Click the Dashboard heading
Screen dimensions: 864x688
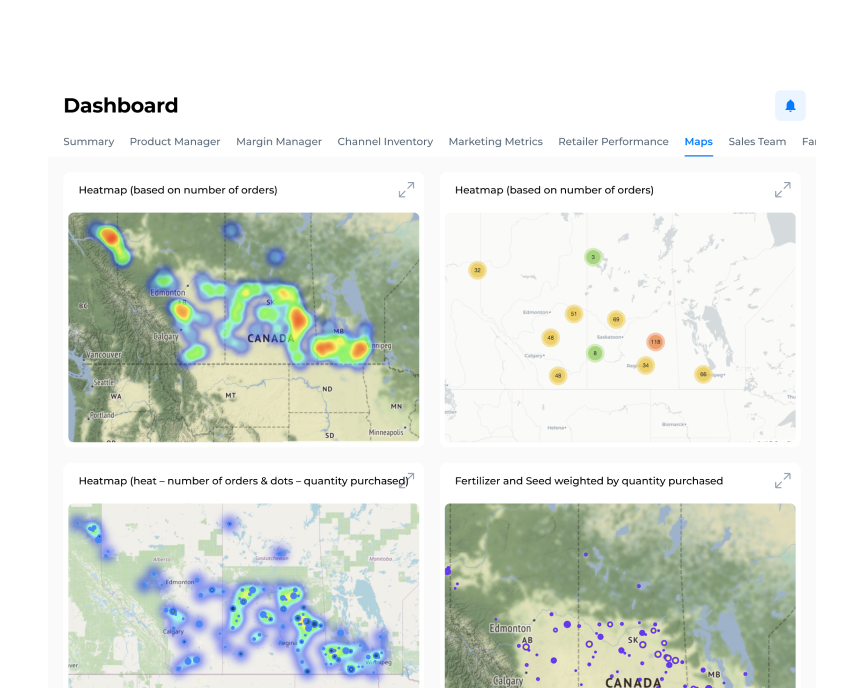pyautogui.click(x=121, y=105)
